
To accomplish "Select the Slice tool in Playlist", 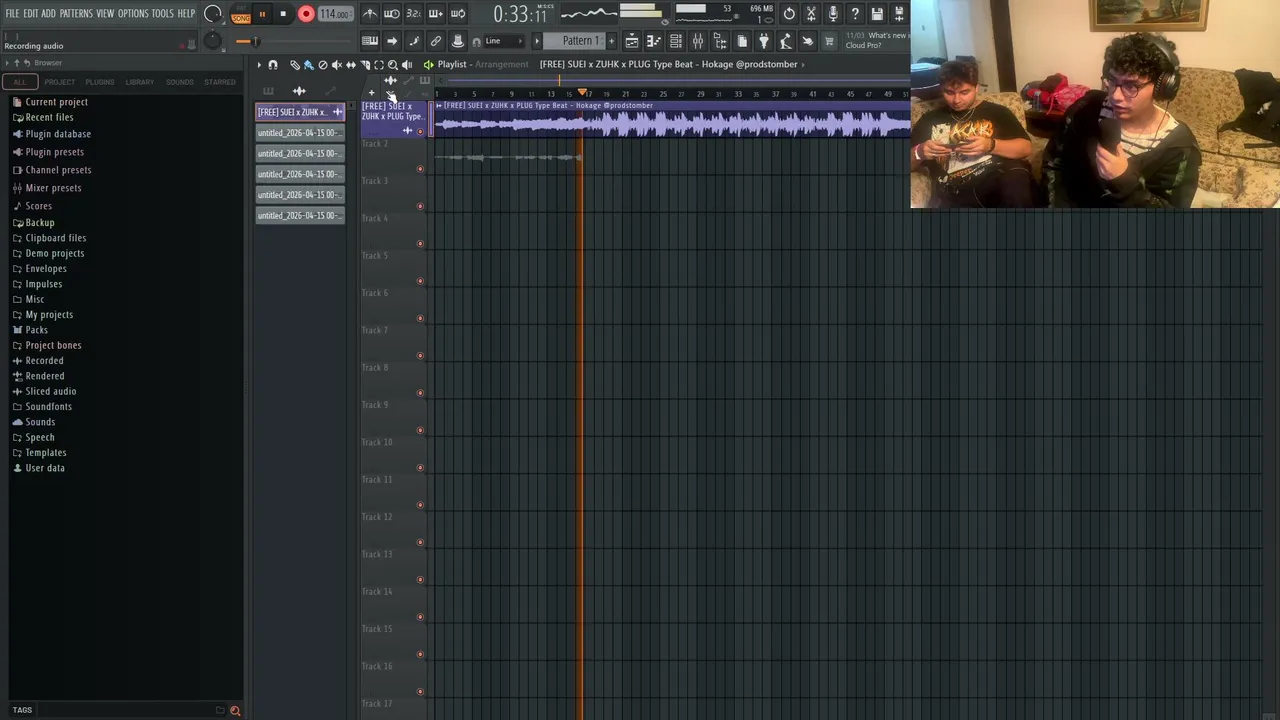I will point(365,64).
